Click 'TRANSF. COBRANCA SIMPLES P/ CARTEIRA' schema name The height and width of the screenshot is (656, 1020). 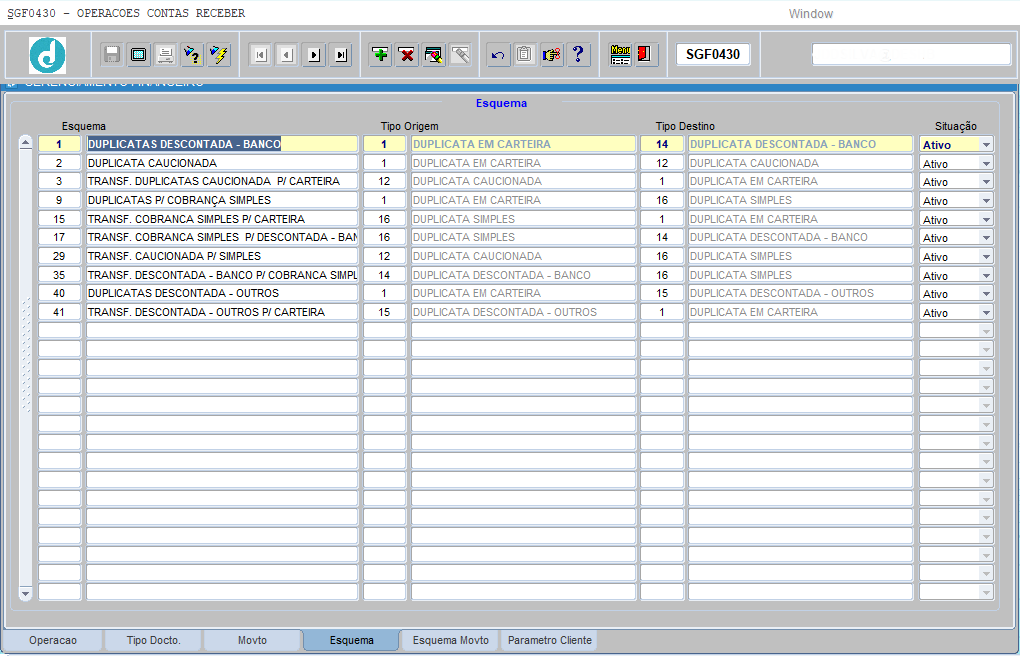point(222,219)
